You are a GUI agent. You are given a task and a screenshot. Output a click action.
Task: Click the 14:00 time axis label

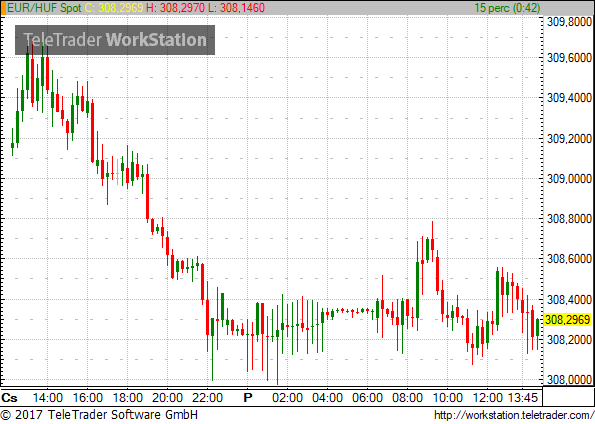click(47, 398)
